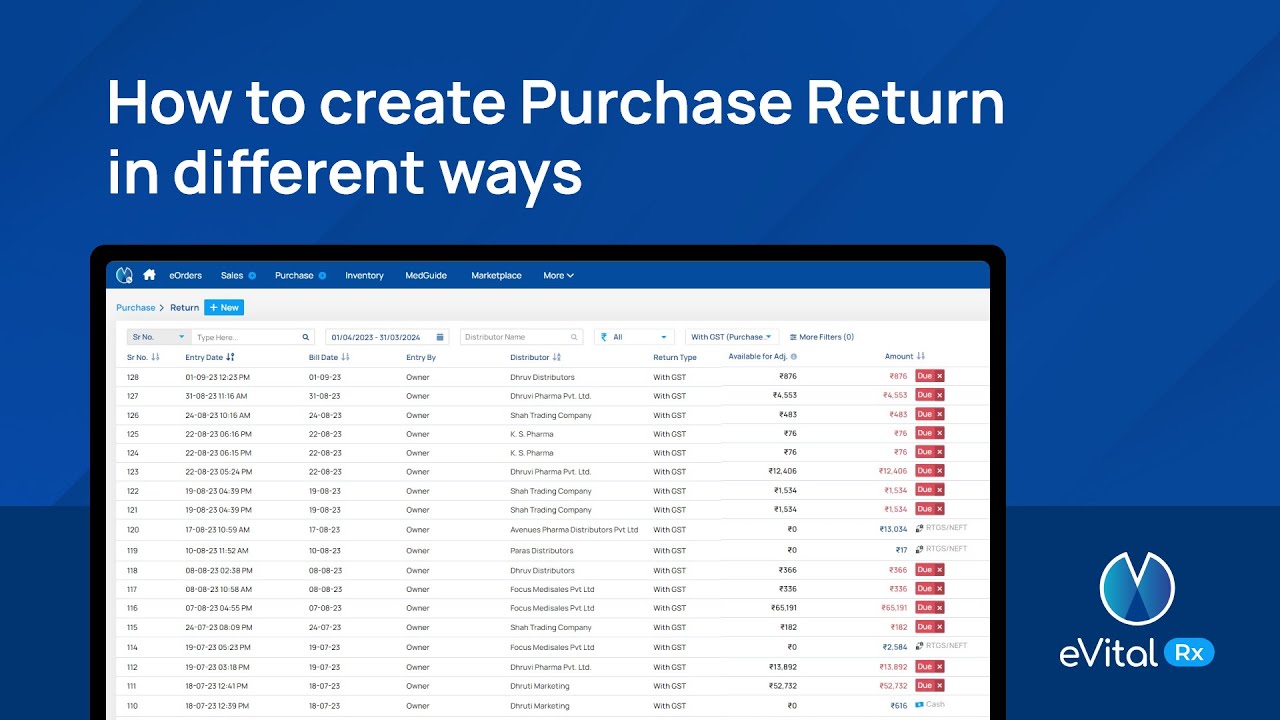
Task: Open the Inventory menu
Action: pos(364,275)
